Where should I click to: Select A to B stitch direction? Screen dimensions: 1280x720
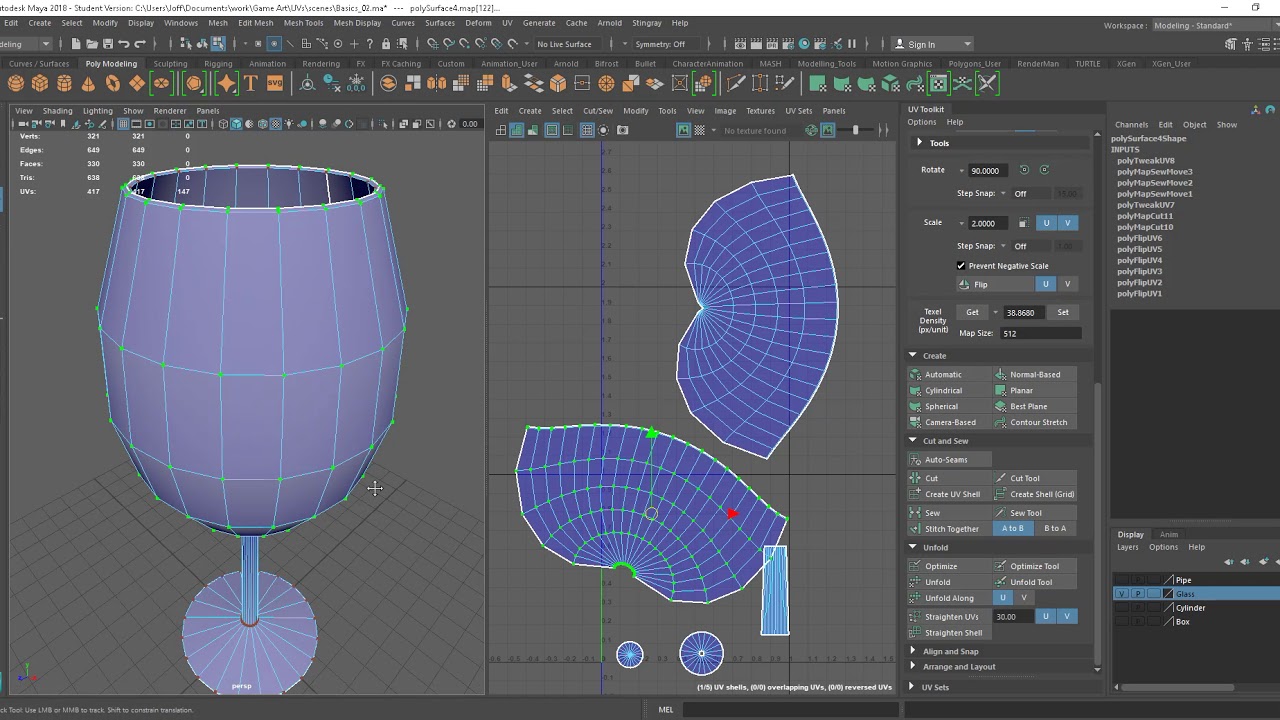point(1013,529)
